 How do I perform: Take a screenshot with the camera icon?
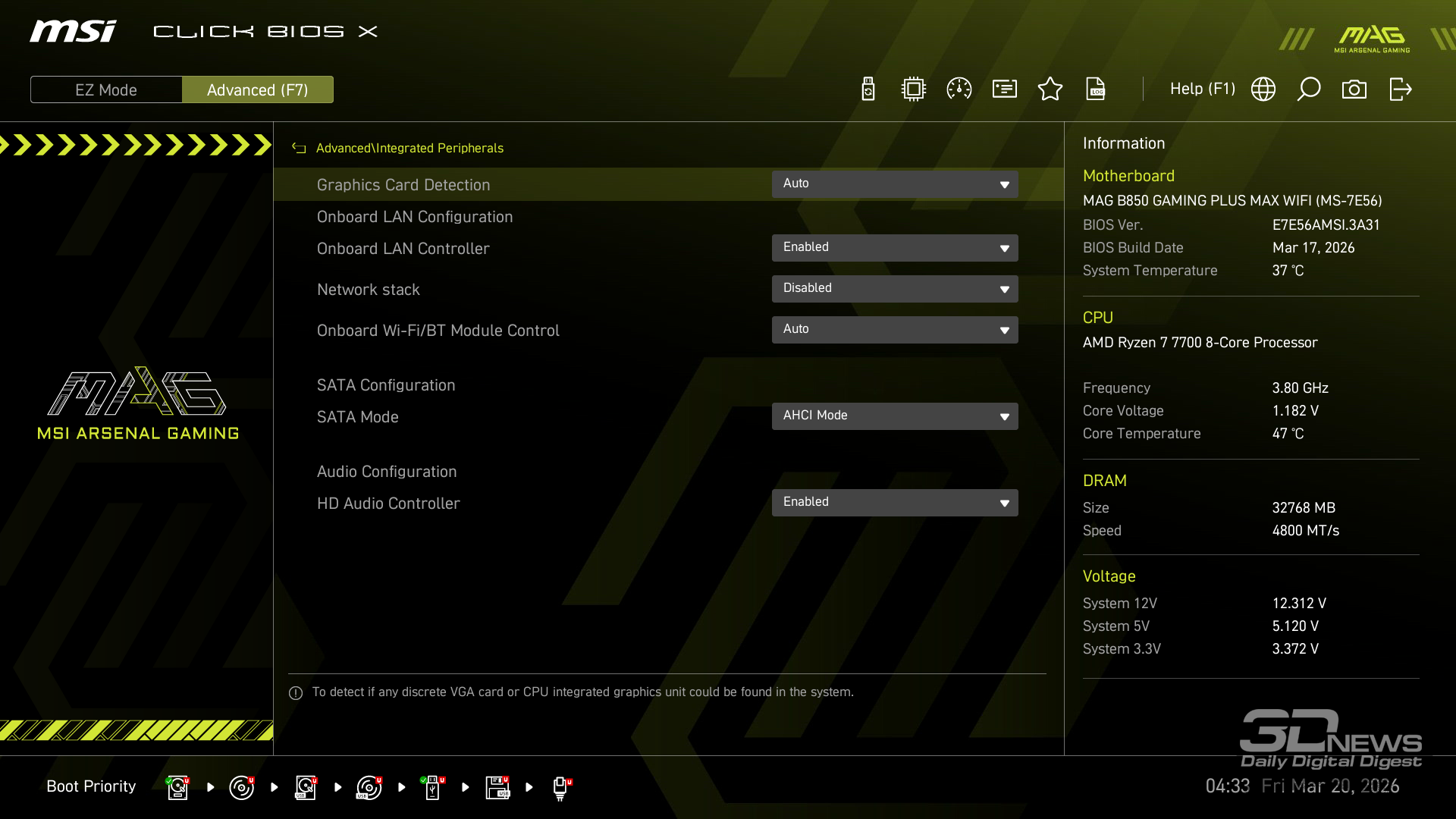click(1354, 89)
